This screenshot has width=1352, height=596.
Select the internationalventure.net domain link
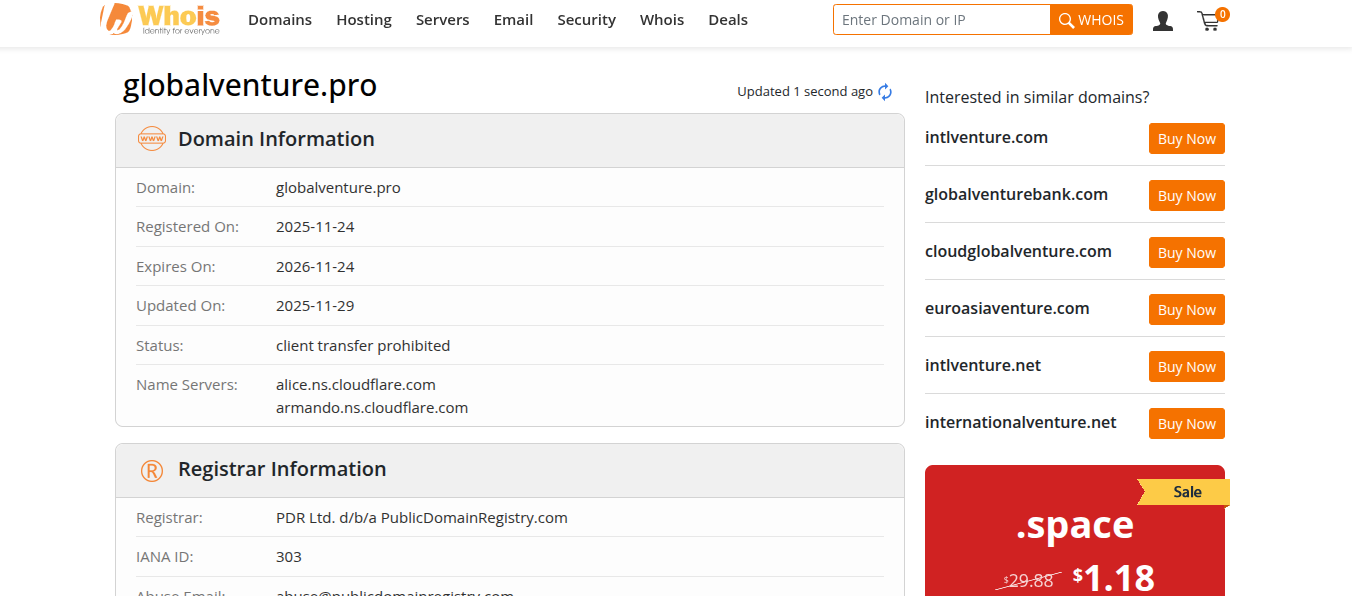[x=1020, y=422]
